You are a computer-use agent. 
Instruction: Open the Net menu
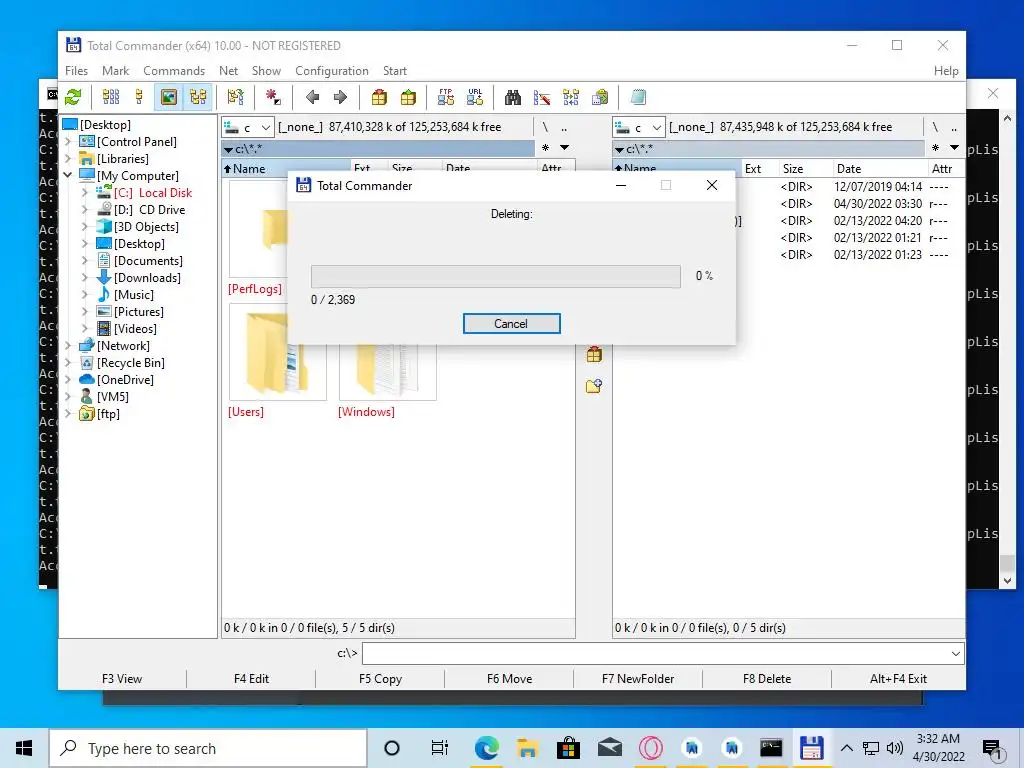click(229, 71)
